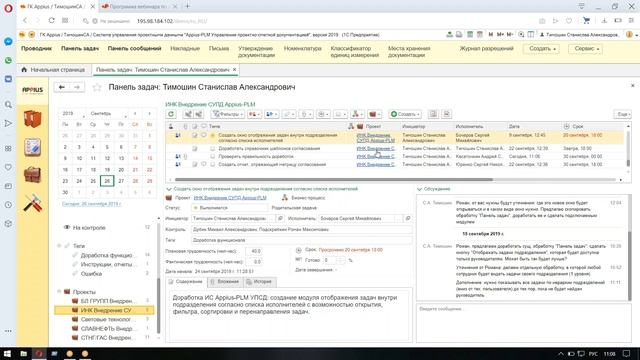The image size is (640, 360).
Task: Select September 12 in the calendar
Action: pyautogui.click(x=107, y=158)
